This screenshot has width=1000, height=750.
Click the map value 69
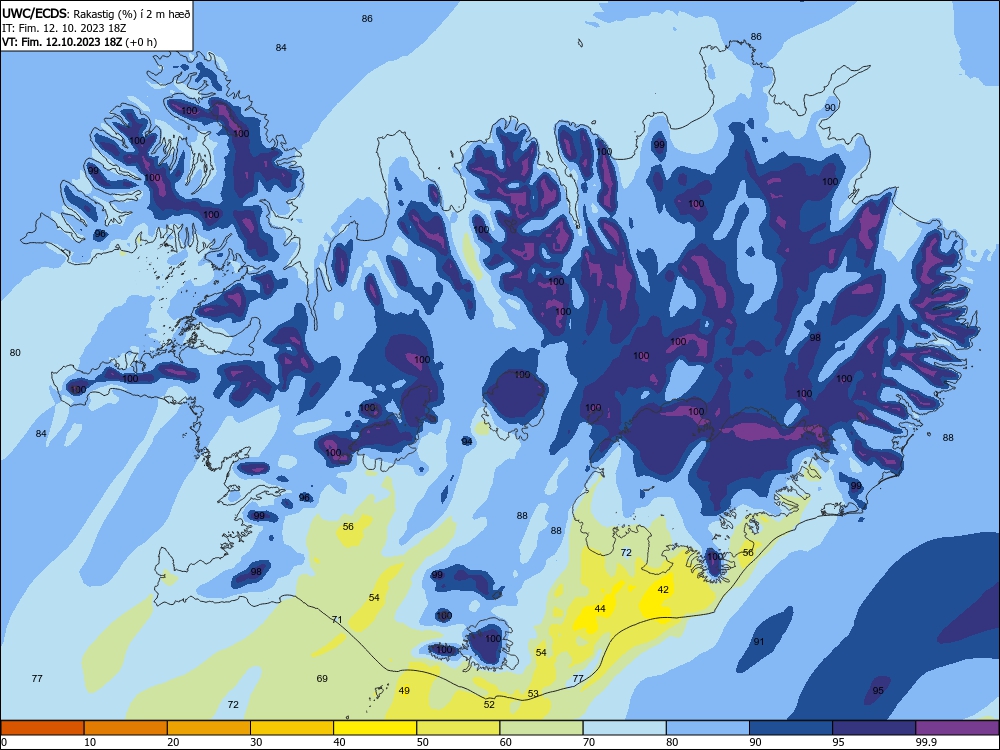322,678
